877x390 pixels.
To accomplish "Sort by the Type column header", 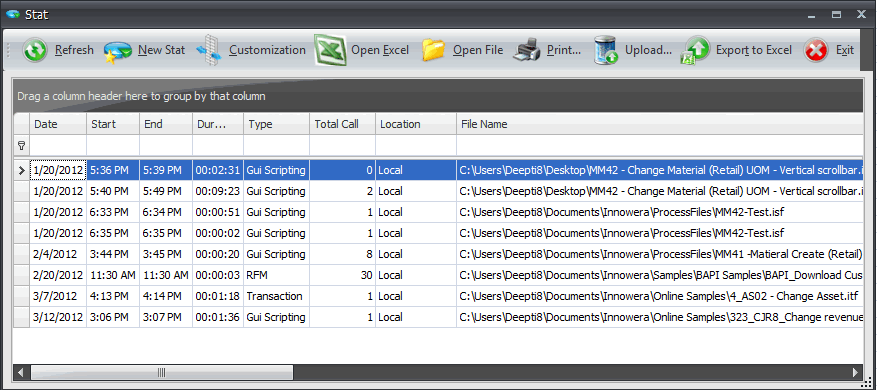I will [x=276, y=124].
